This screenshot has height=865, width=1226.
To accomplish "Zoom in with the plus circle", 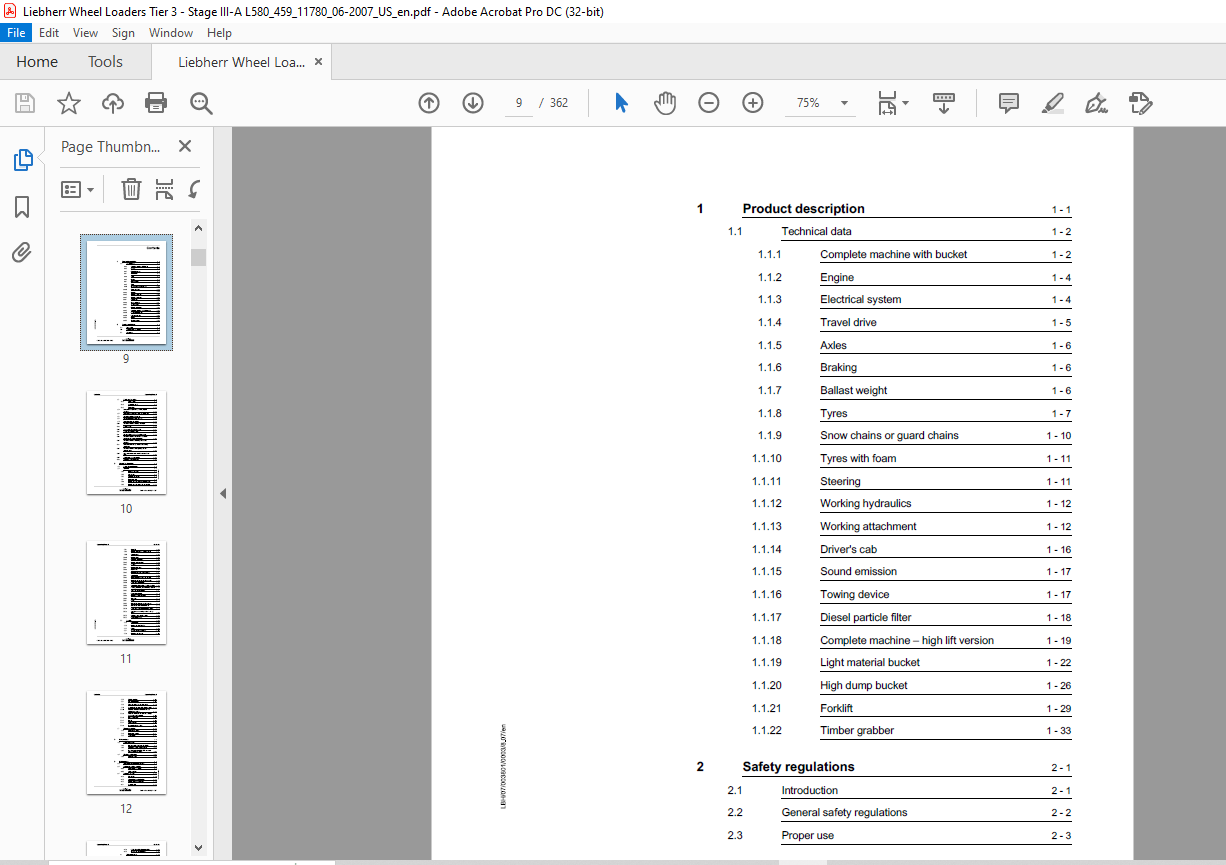I will click(753, 103).
